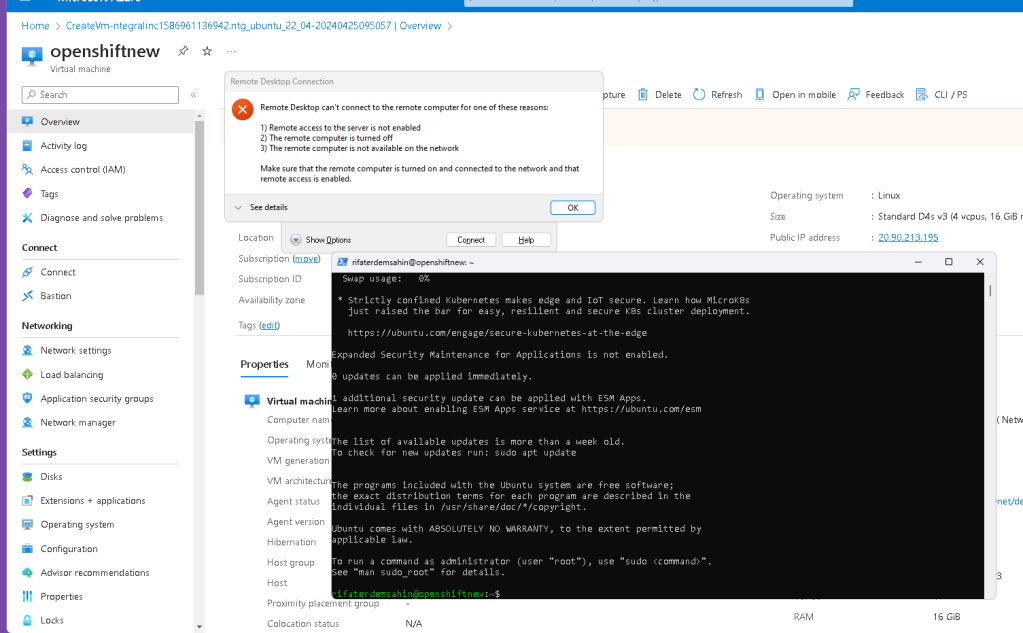Open the CreateVm deployment Overview breadcrumb

coord(253,25)
